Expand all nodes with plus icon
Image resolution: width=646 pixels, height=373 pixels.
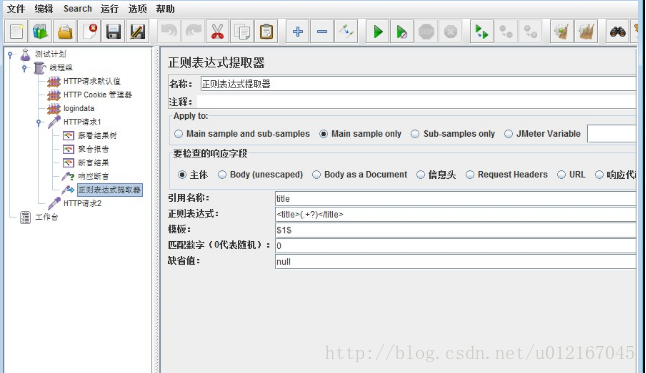pyautogui.click(x=298, y=31)
